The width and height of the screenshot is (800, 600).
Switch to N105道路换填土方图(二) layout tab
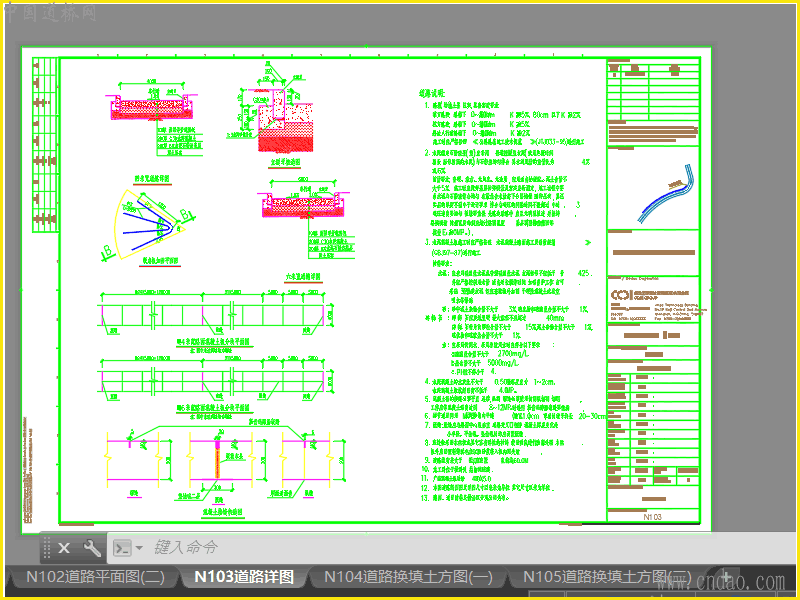[607, 577]
